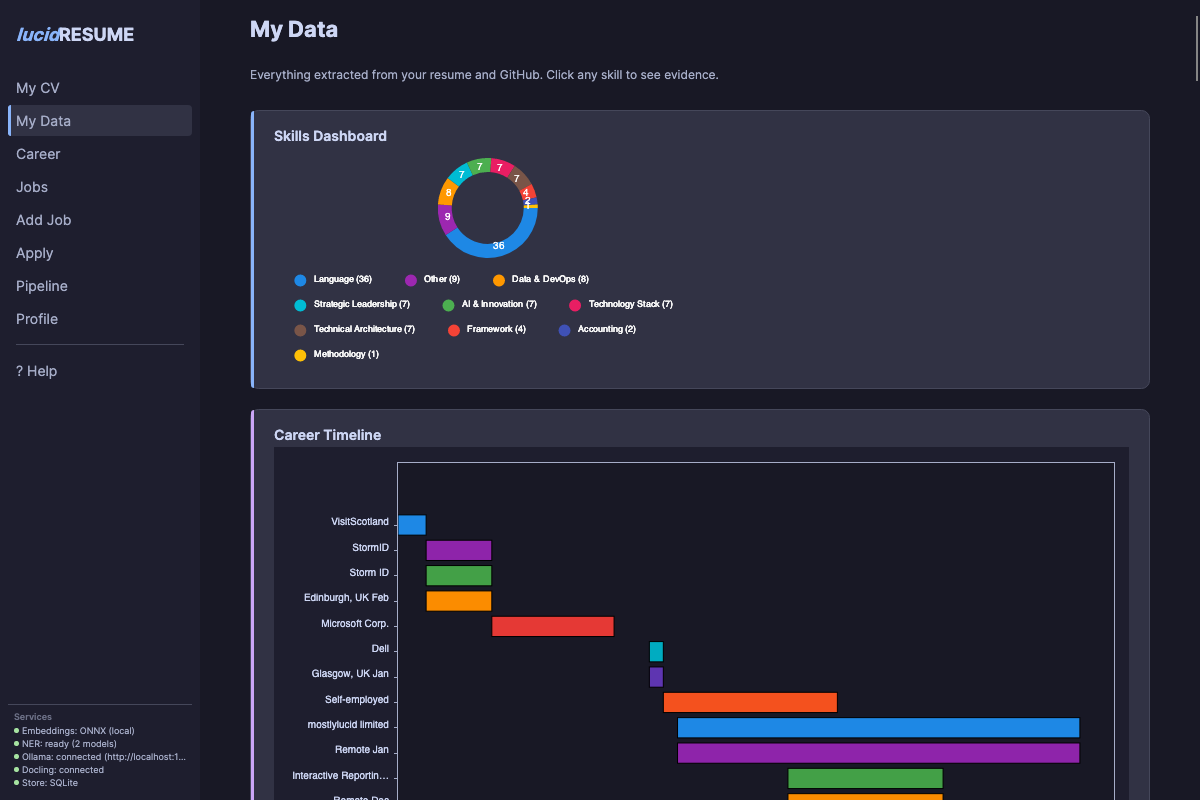The image size is (1200, 800).
Task: Click the Skills Dashboard heading
Action: (330, 136)
